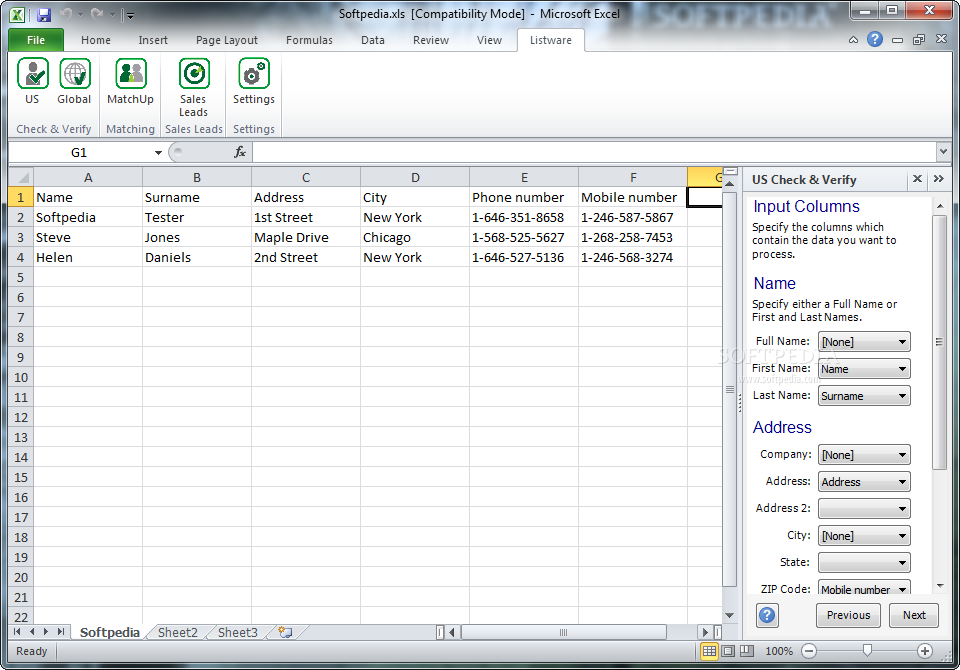960x670 pixels.
Task: Minimize the ribbon with the caret icon
Action: pos(853,40)
